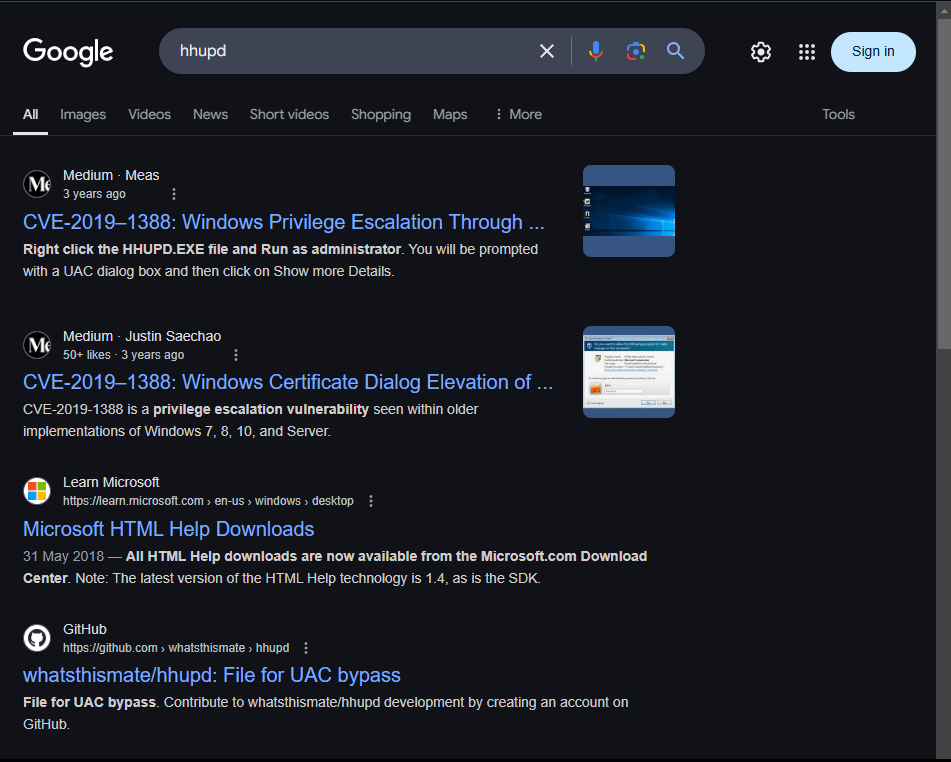Open options menu for Learn Microsoft result
Screen dimensions: 951x762
(x=371, y=501)
